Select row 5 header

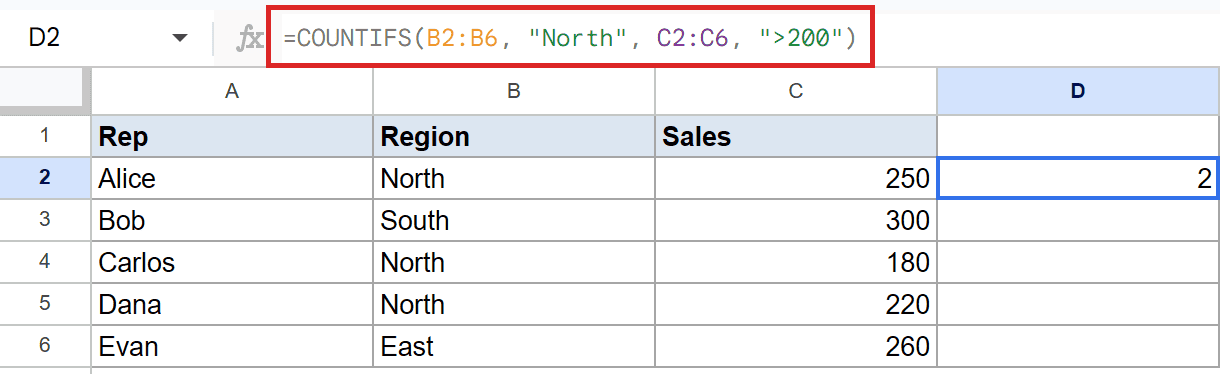pos(45,304)
